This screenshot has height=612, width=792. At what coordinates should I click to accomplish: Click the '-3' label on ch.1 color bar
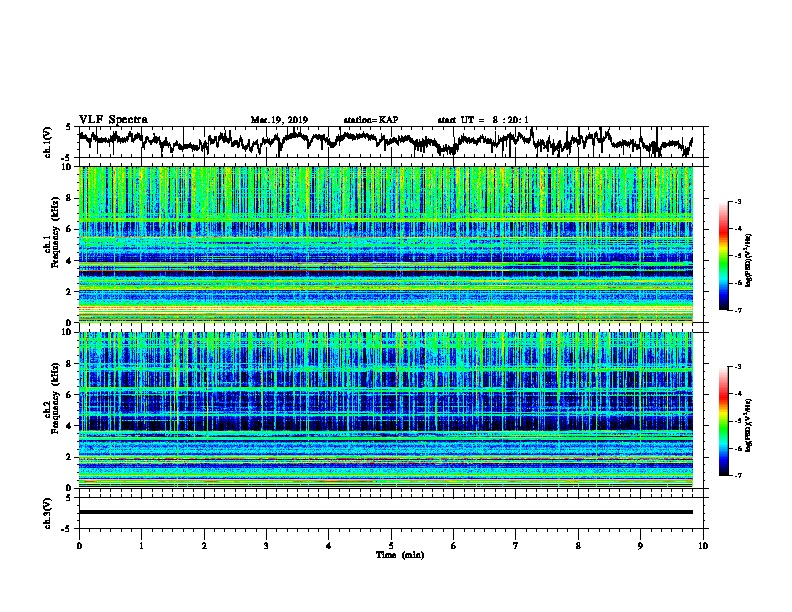pos(737,201)
